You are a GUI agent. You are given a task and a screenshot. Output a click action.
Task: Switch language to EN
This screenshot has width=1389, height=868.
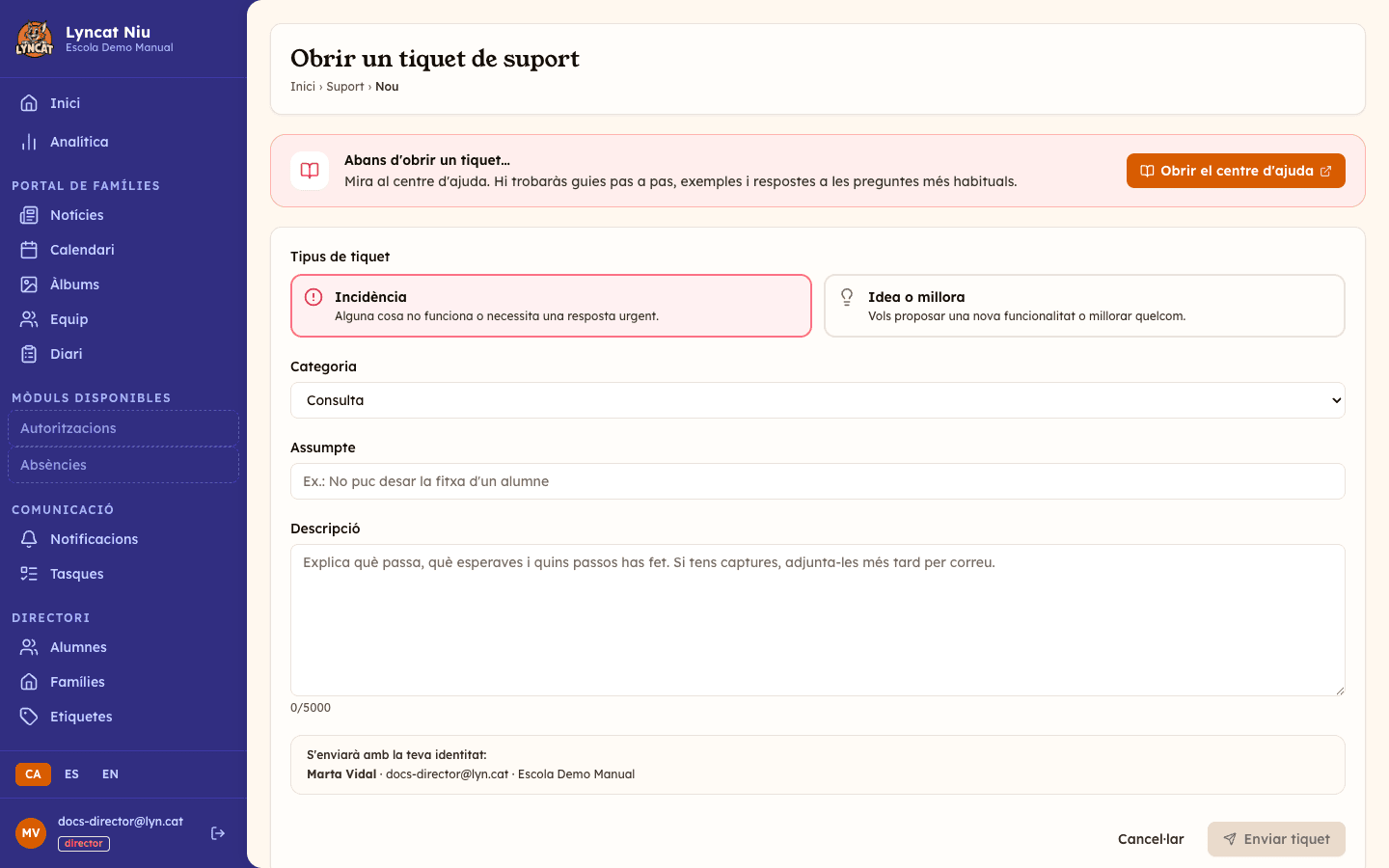[110, 774]
